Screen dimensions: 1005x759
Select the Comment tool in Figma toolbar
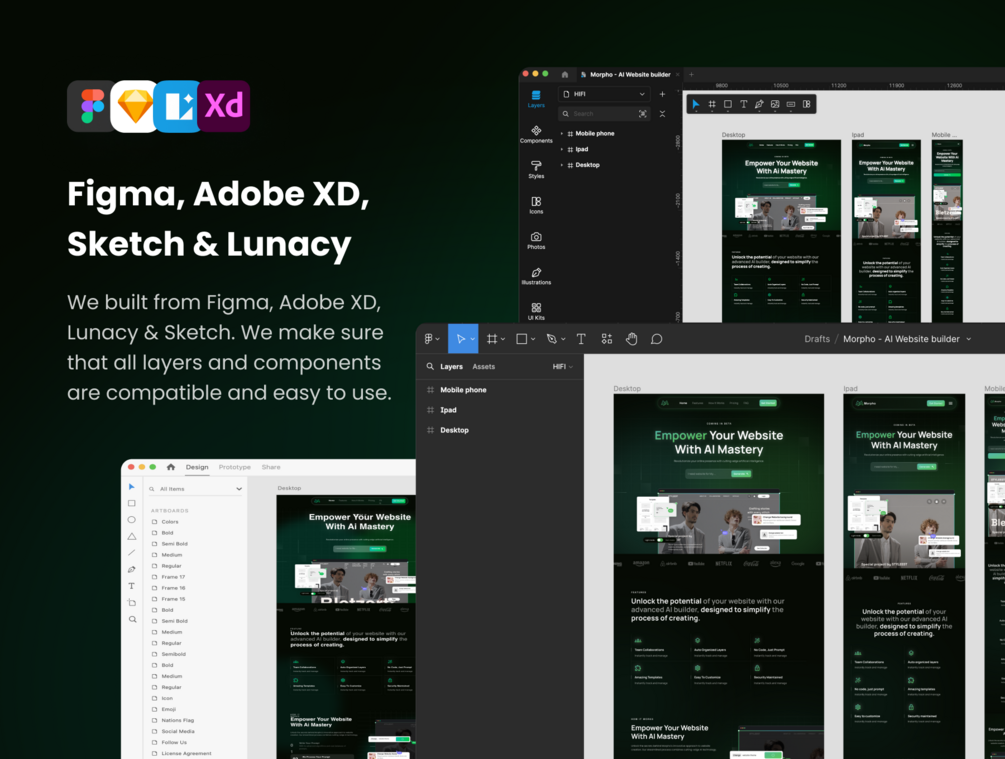point(656,339)
